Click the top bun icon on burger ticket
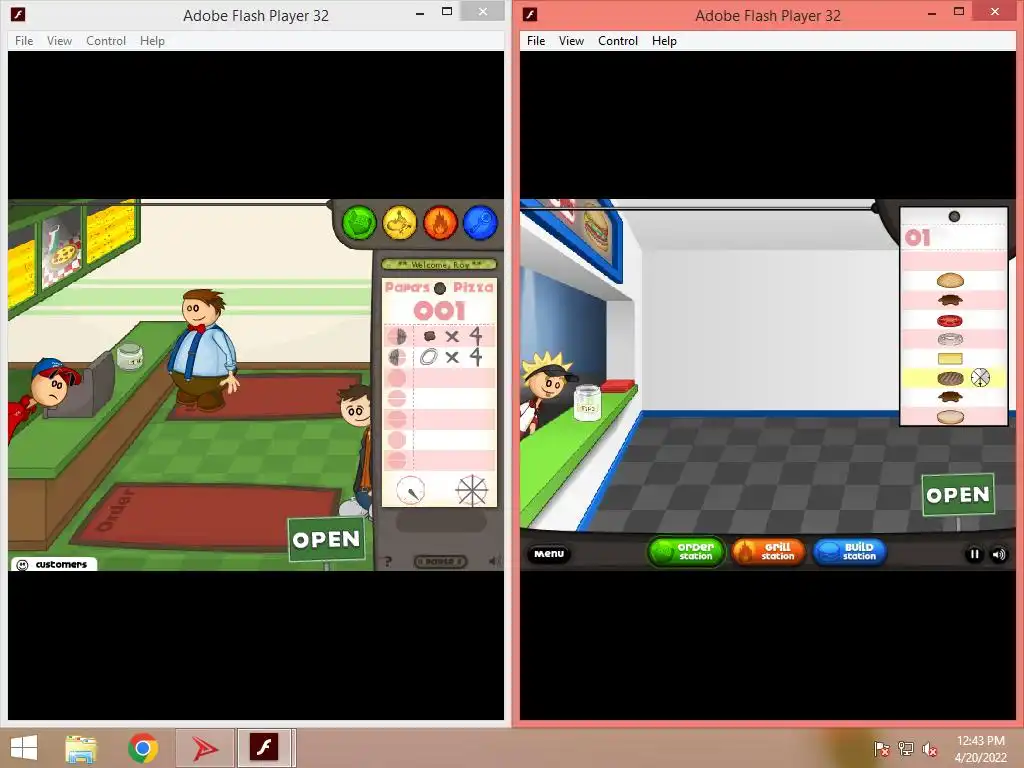The image size is (1024, 768). point(950,281)
